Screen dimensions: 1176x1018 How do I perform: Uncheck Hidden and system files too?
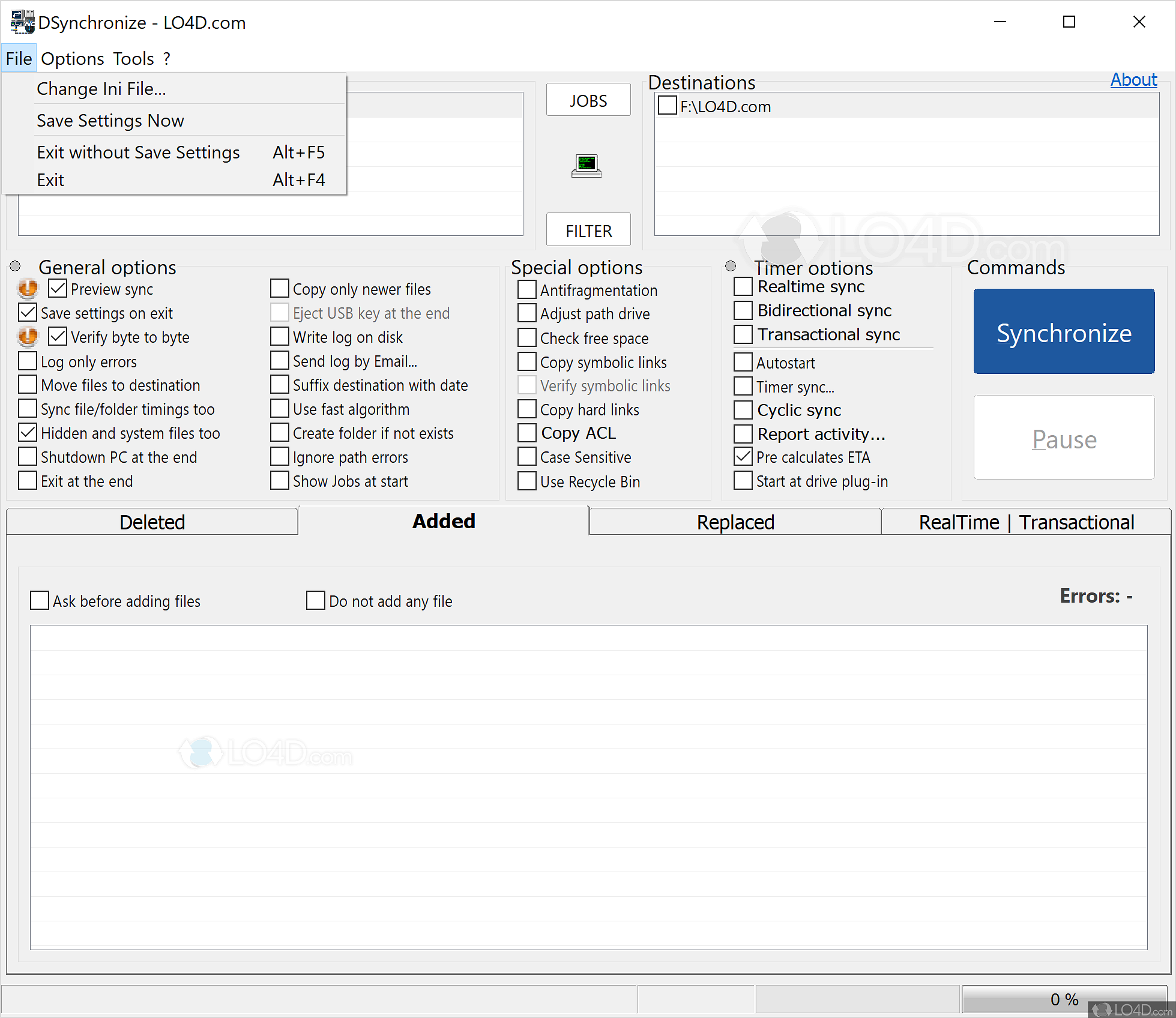pos(27,433)
